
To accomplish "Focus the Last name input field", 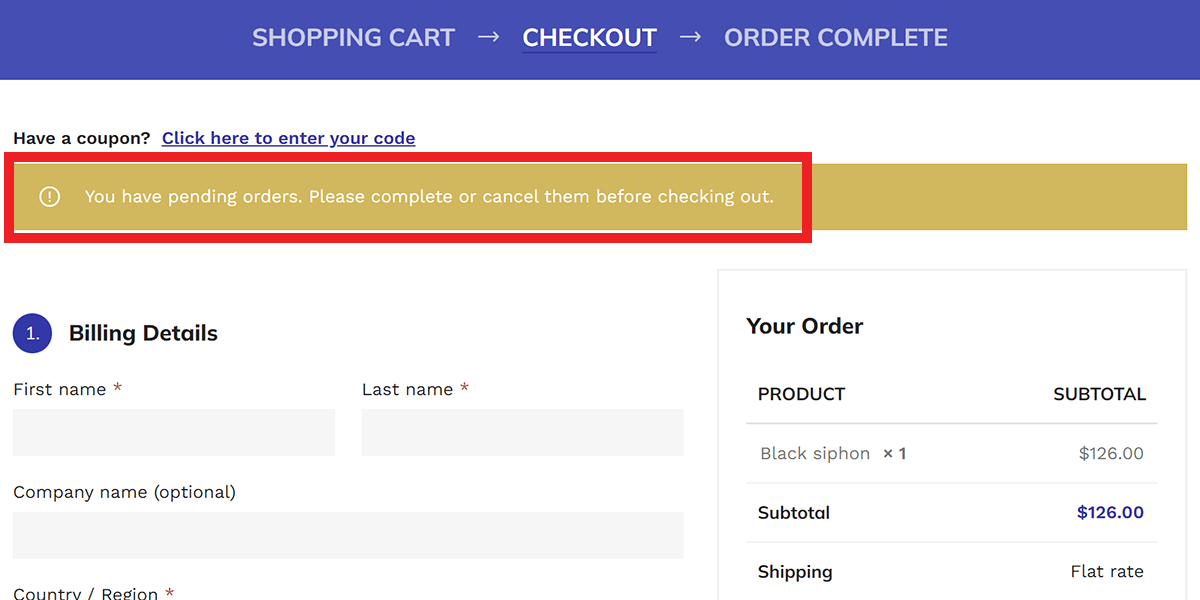I will pos(522,432).
